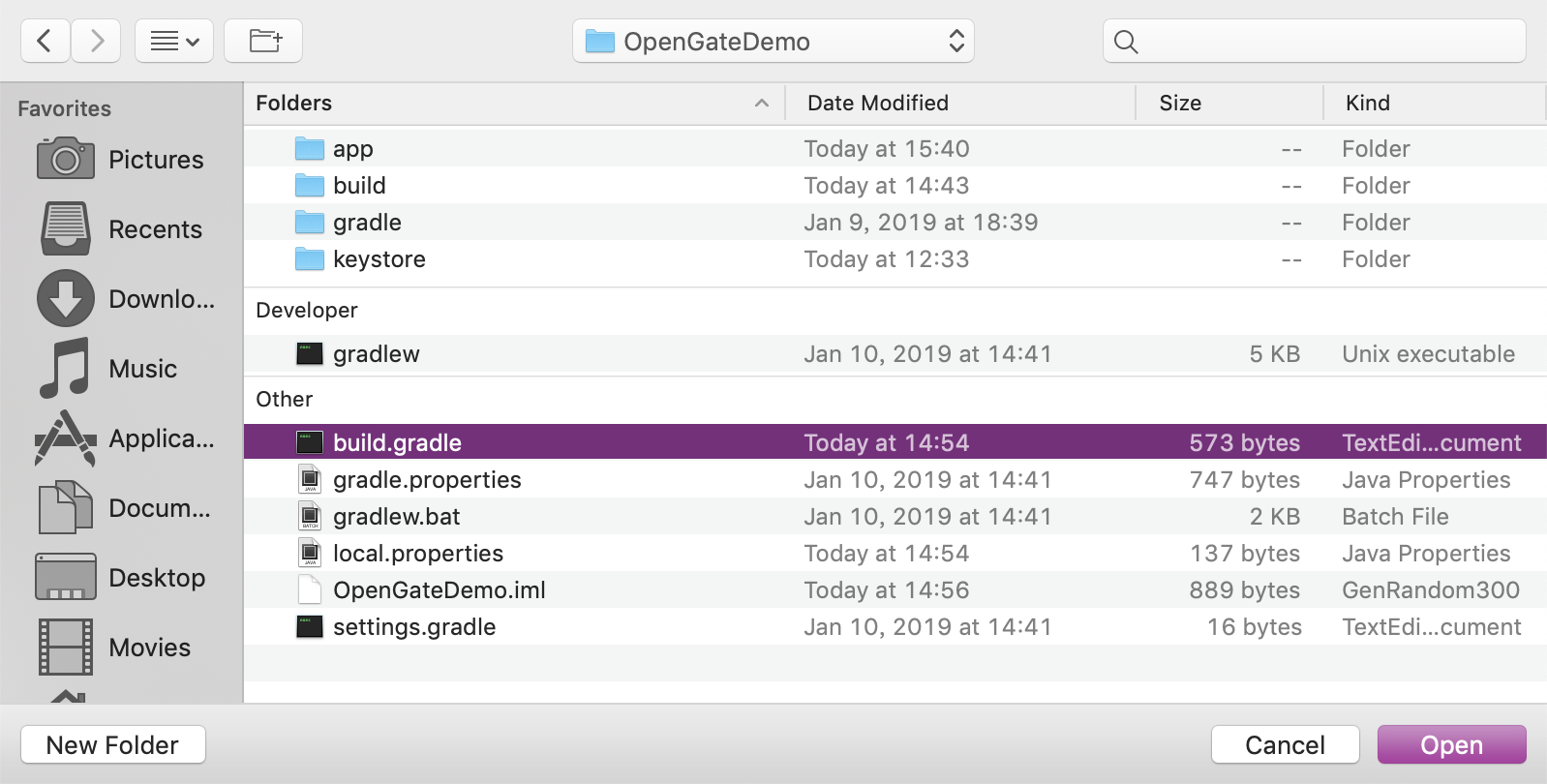Select the gradlew Unix executable file
Screen dimensions: 1547x784
(377, 354)
